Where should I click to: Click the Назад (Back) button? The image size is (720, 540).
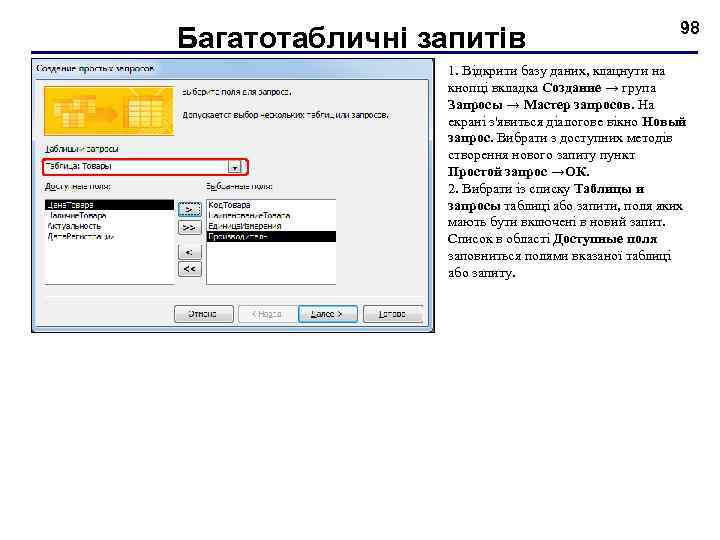pos(267,314)
